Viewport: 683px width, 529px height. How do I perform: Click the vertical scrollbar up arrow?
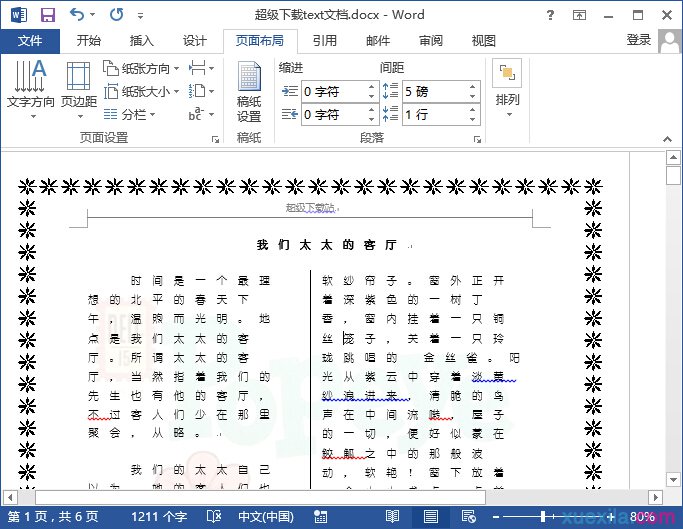[x=673, y=157]
